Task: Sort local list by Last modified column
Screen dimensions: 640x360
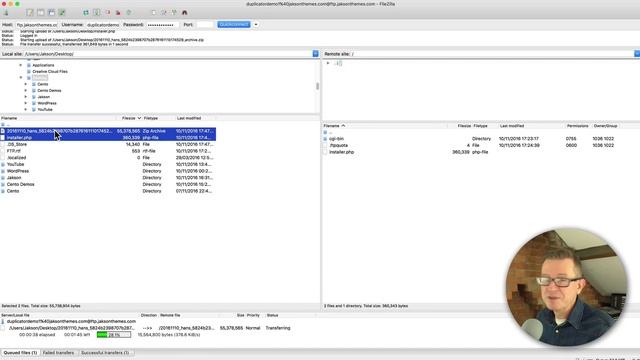Action: [x=196, y=118]
